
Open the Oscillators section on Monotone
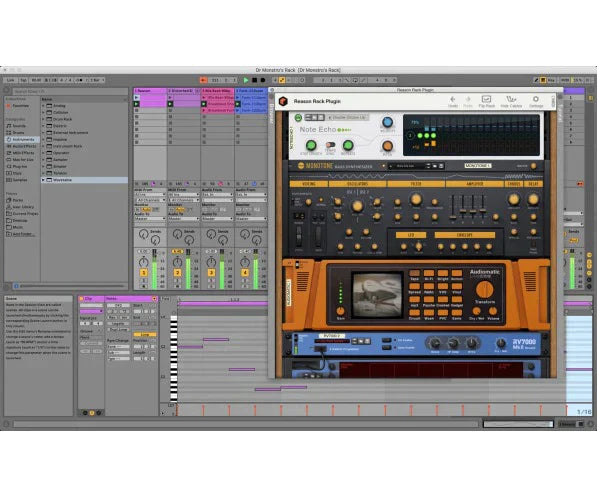(358, 184)
